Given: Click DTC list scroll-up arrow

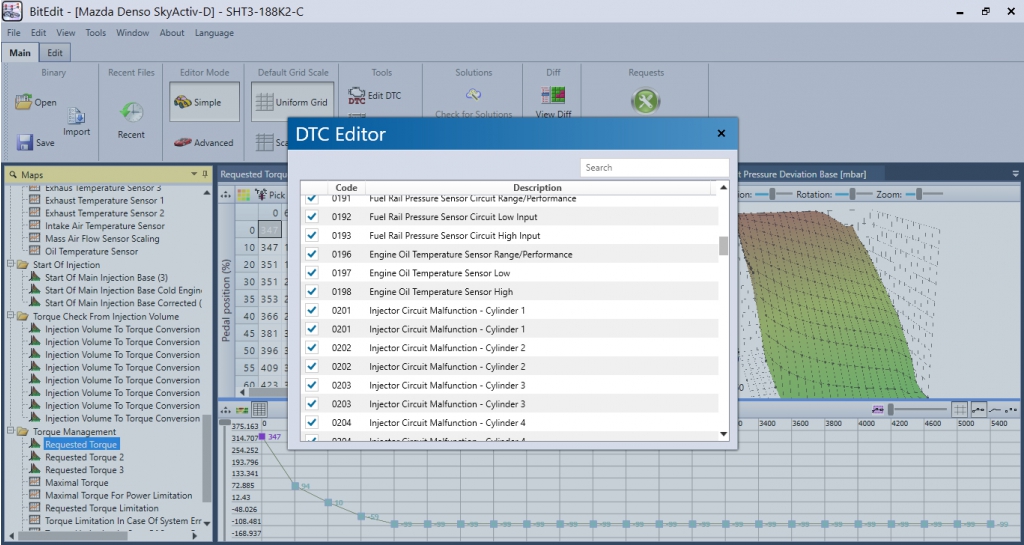Looking at the screenshot, I should point(723,188).
